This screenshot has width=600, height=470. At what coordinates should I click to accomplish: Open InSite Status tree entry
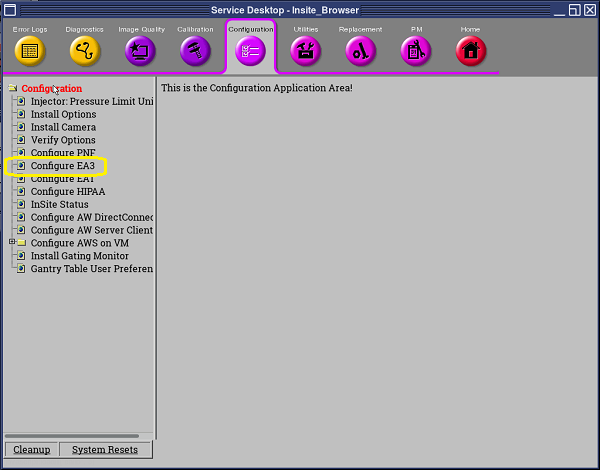tap(59, 204)
